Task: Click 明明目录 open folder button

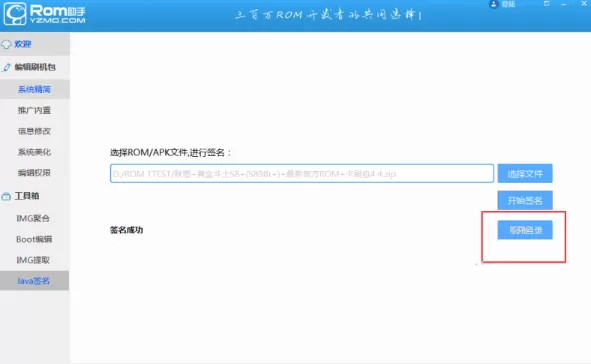Action: pos(525,230)
